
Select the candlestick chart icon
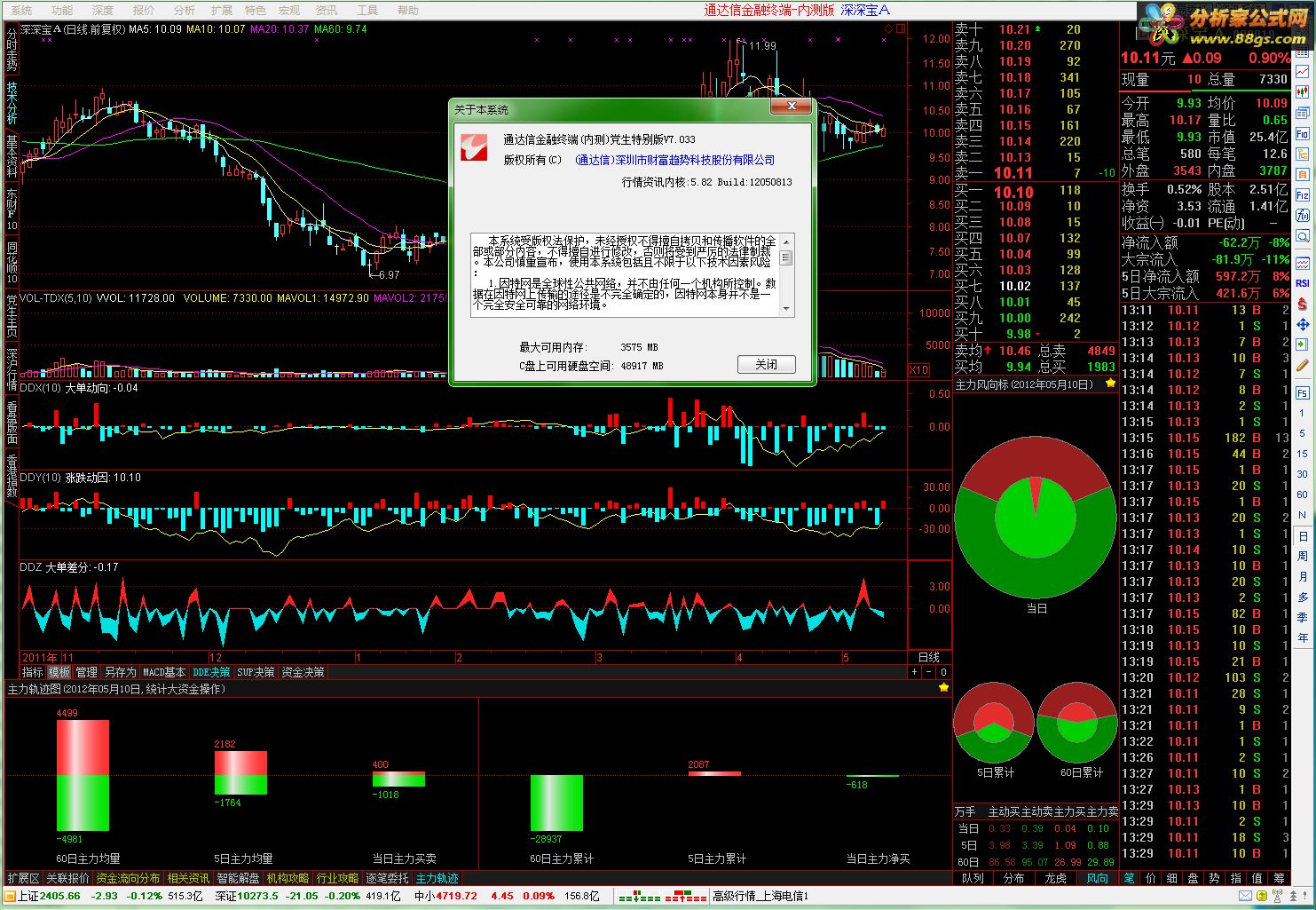click(x=1302, y=92)
